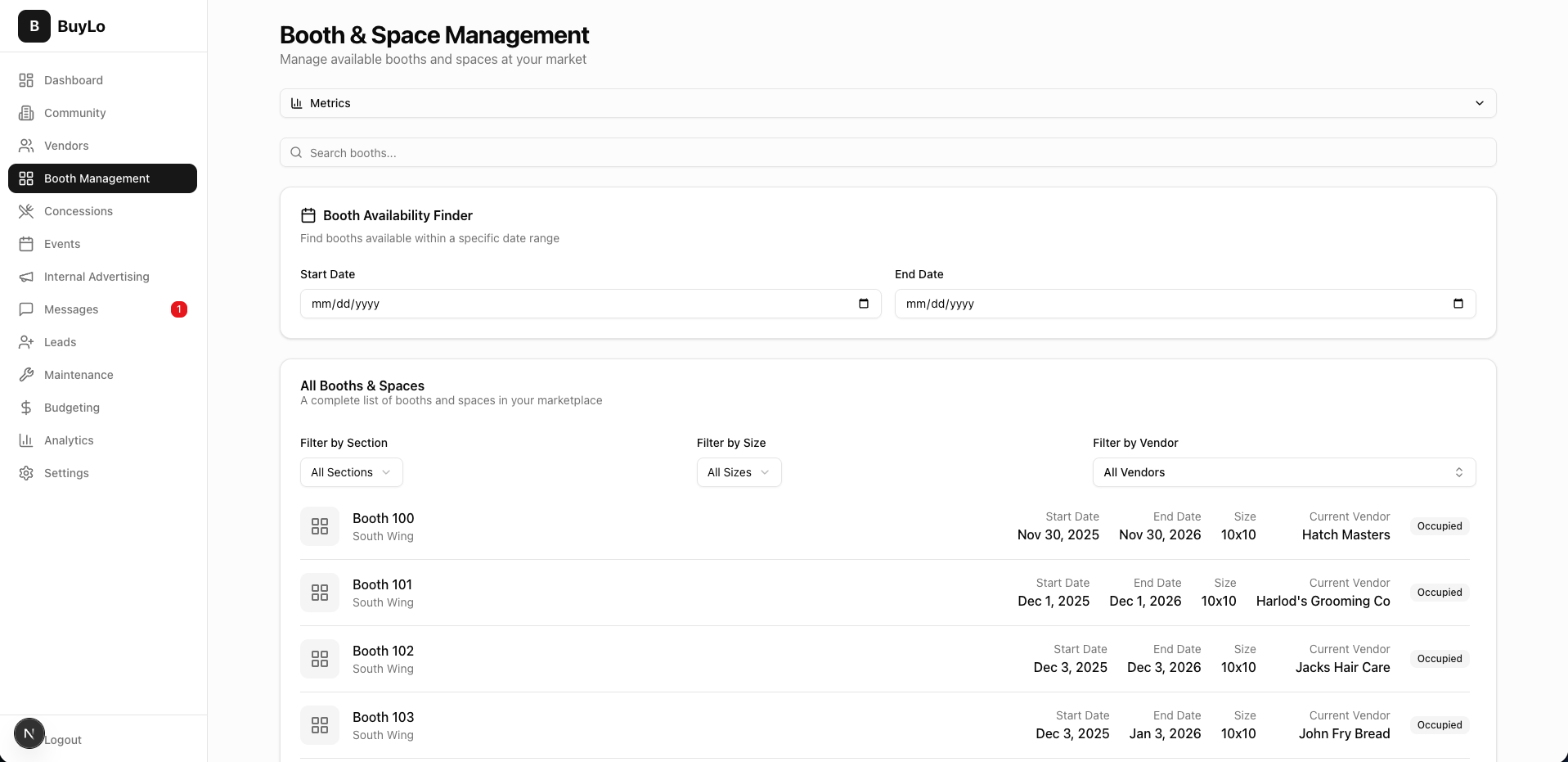Click the Booth 100 grid icon
The height and width of the screenshot is (762, 1568).
click(x=320, y=526)
